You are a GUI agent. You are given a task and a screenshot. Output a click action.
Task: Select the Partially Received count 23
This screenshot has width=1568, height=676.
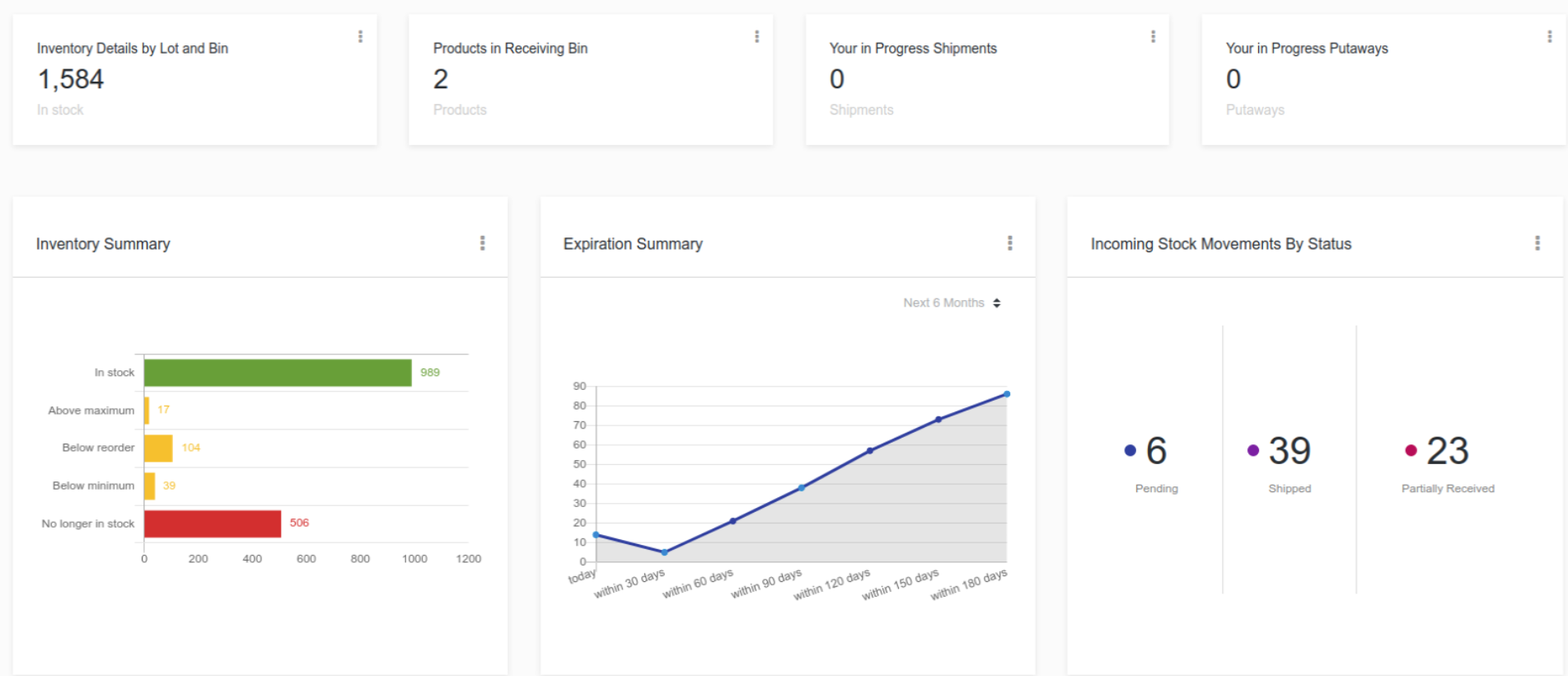click(x=1448, y=451)
